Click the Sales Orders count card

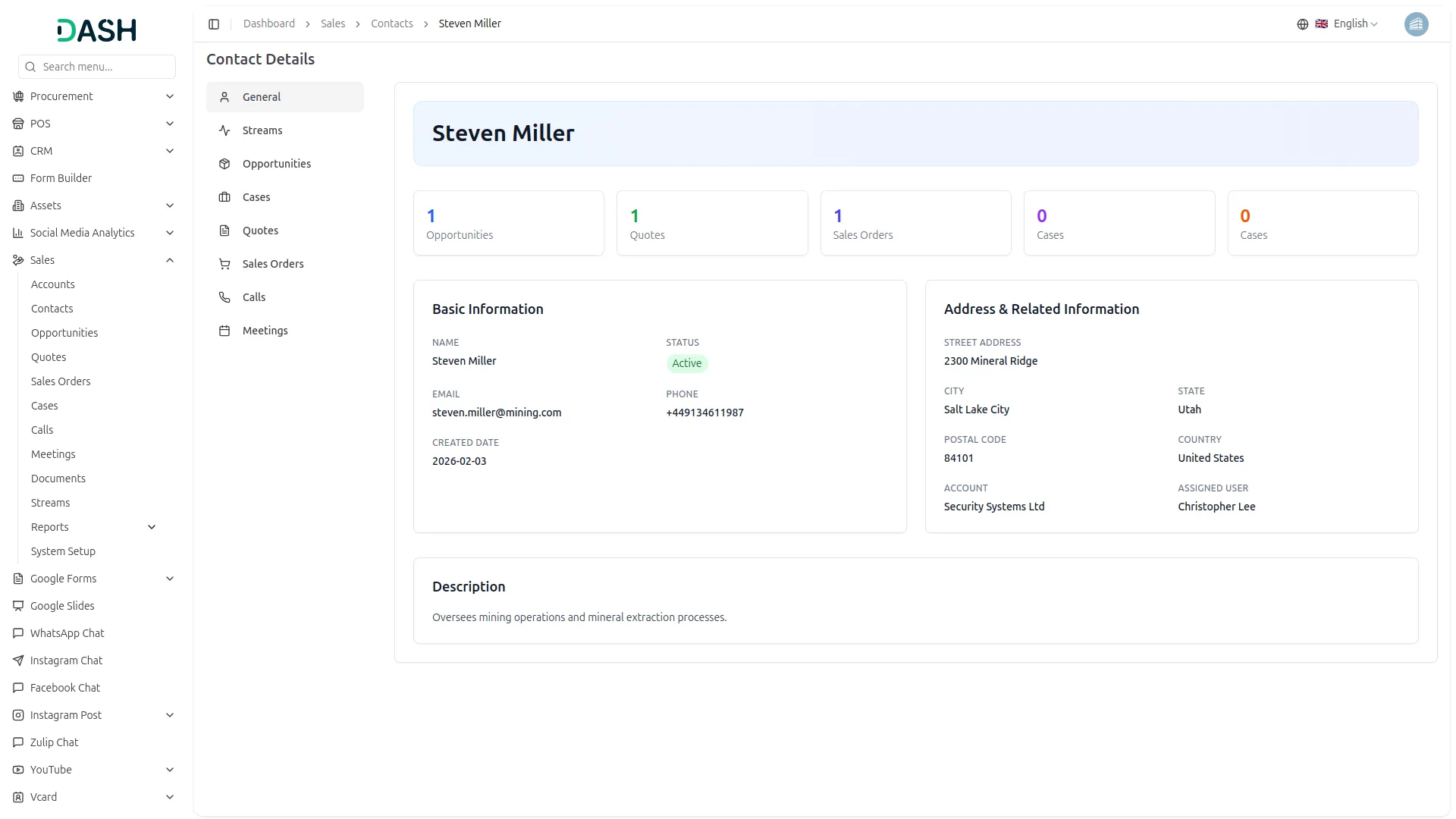(x=915, y=223)
